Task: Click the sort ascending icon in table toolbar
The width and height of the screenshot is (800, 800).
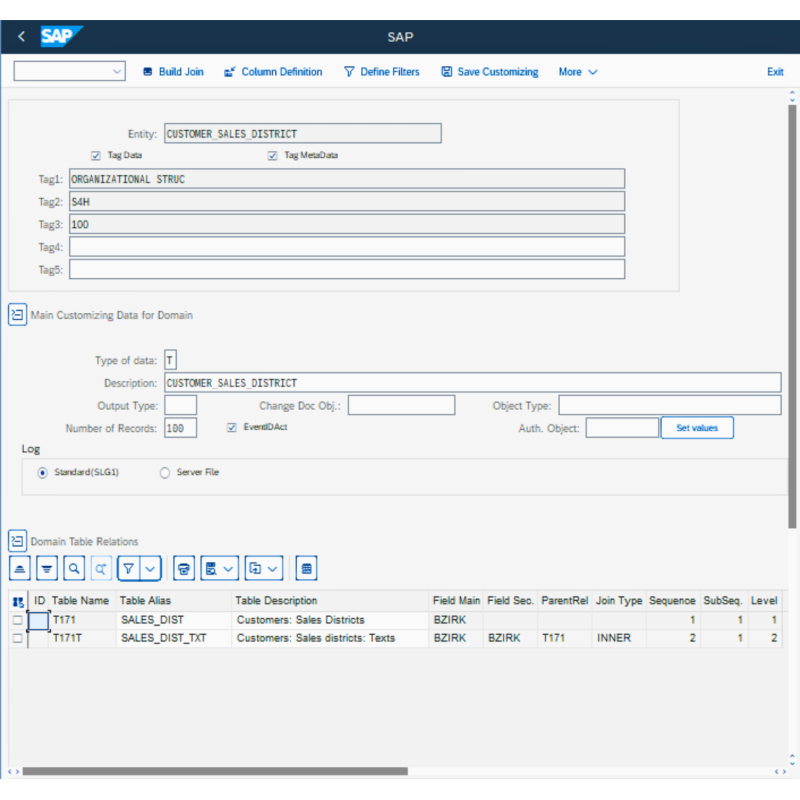Action: pos(20,568)
